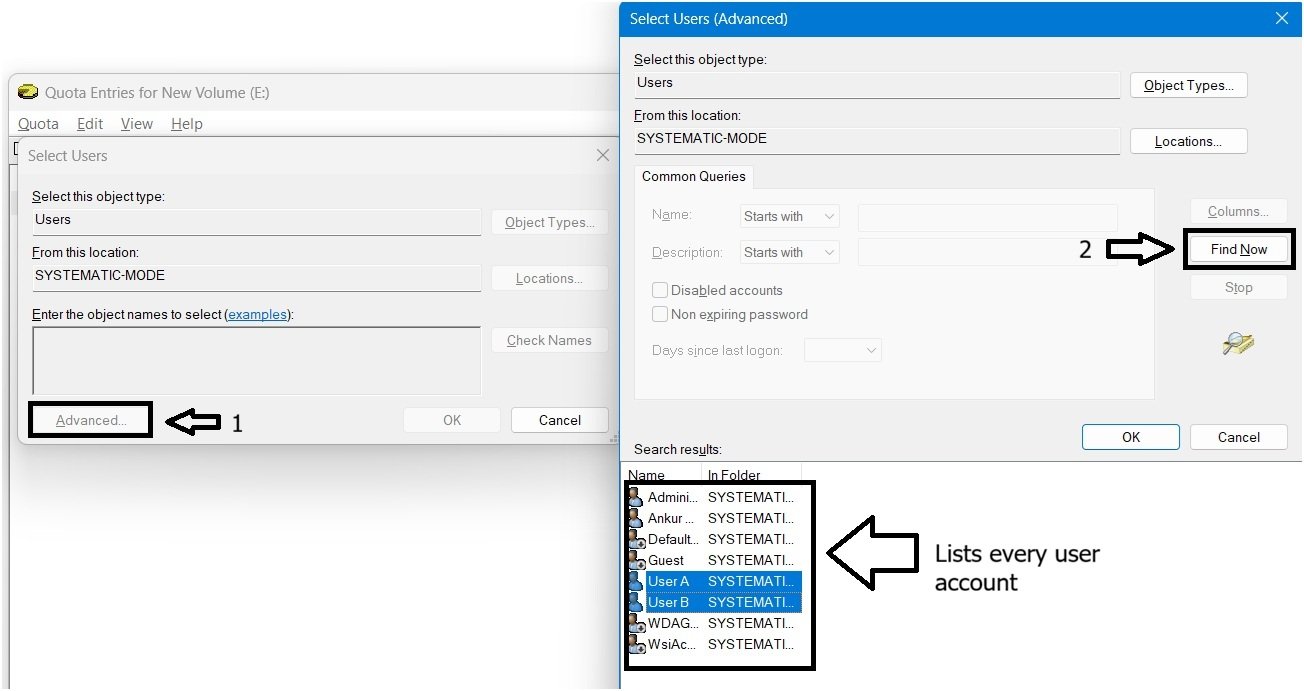Click OK in the Select Users dialog
The width and height of the screenshot is (1304, 691).
[x=452, y=420]
